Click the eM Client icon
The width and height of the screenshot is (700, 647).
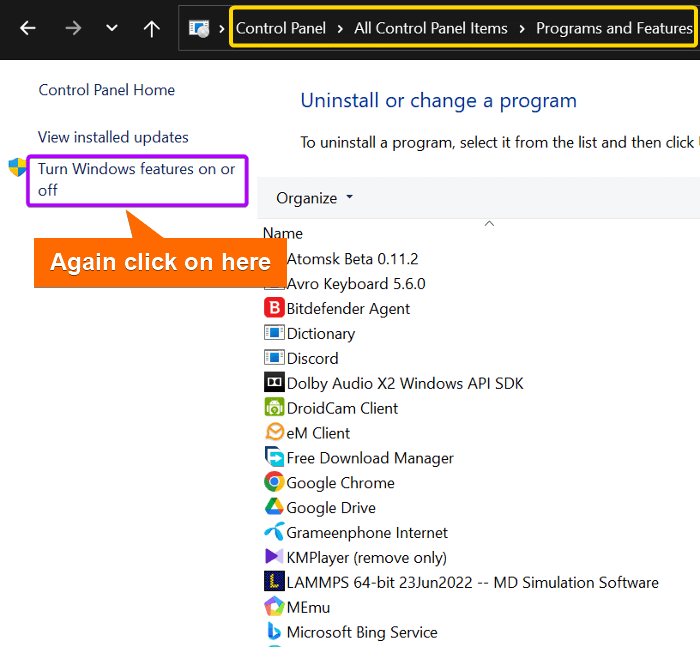(274, 432)
